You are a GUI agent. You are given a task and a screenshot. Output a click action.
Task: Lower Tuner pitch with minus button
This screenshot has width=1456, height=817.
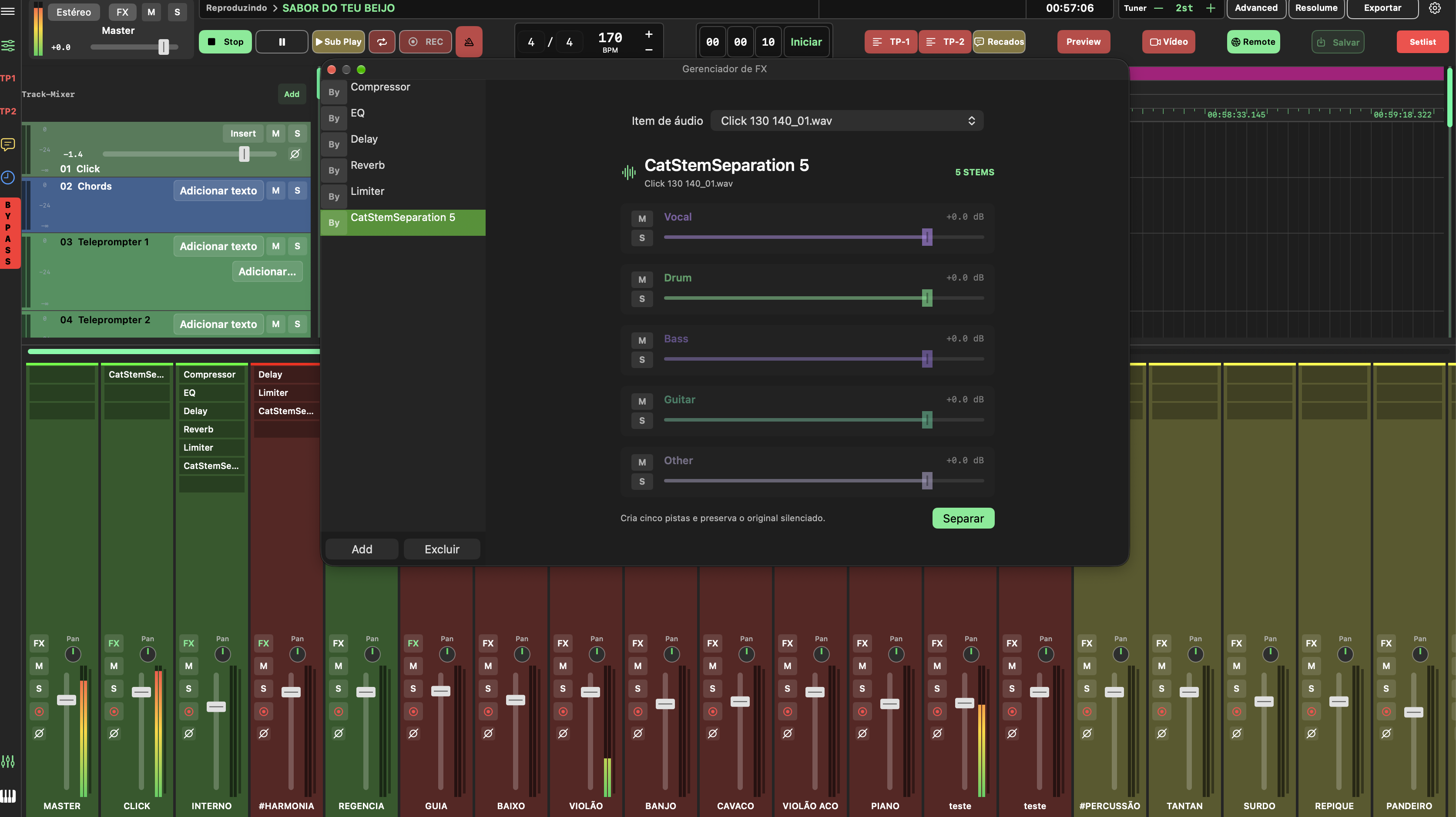(x=1159, y=8)
